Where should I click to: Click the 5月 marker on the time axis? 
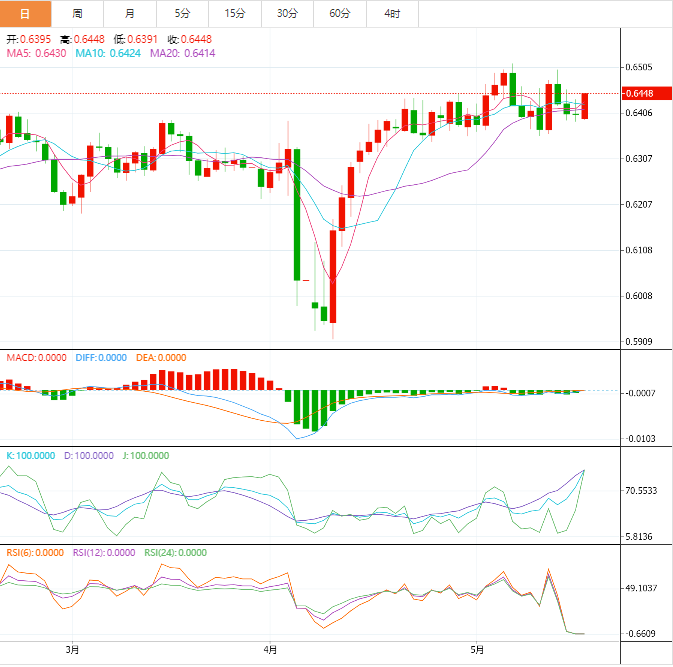point(478,650)
